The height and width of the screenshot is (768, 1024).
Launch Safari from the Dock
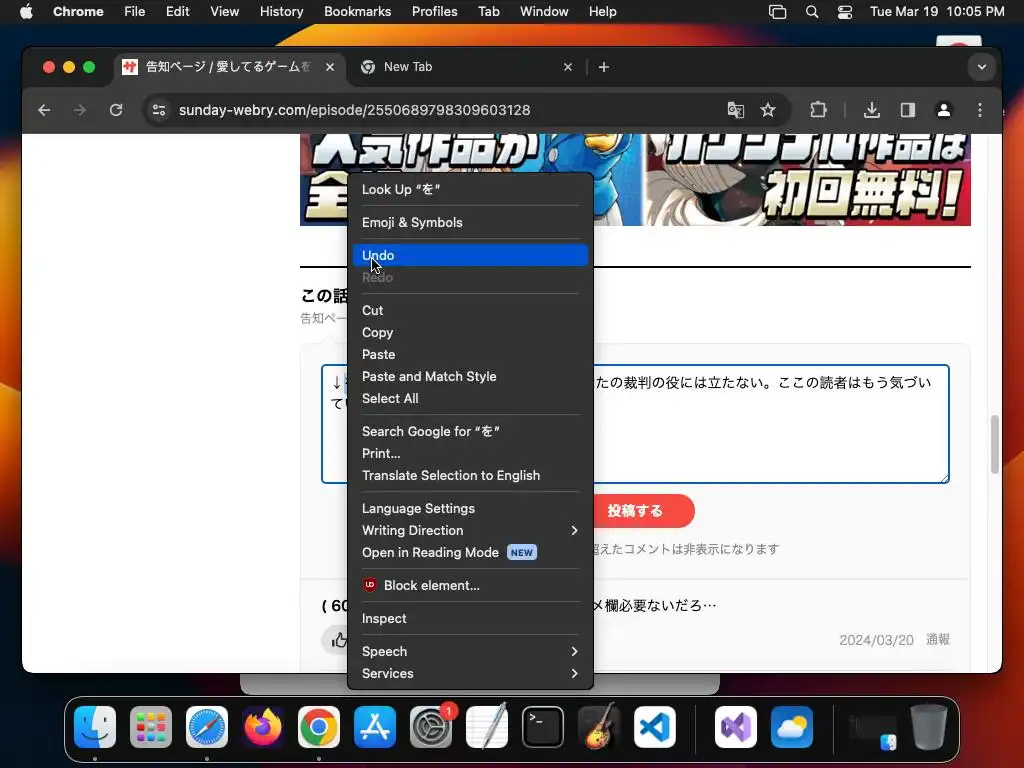coord(207,727)
